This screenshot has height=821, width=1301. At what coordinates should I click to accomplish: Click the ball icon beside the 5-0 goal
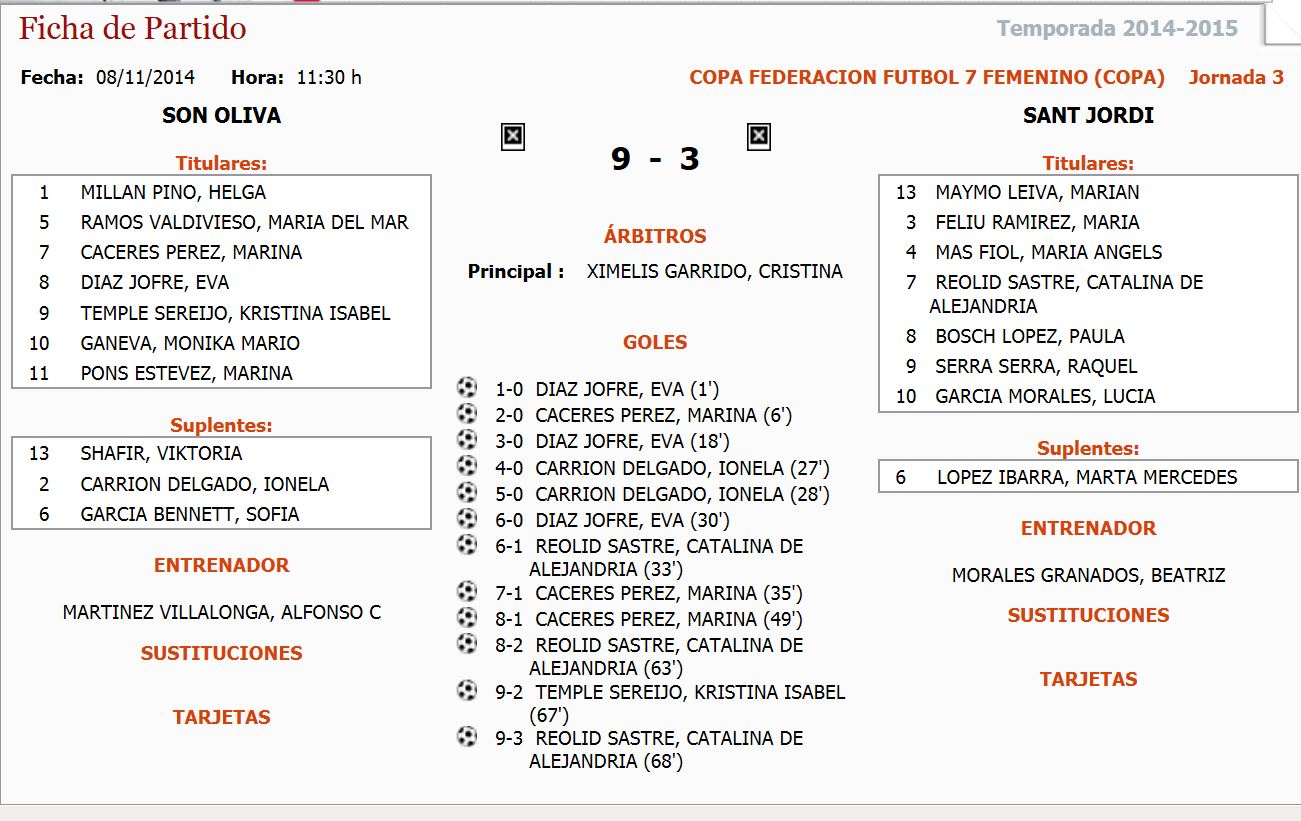click(x=467, y=492)
